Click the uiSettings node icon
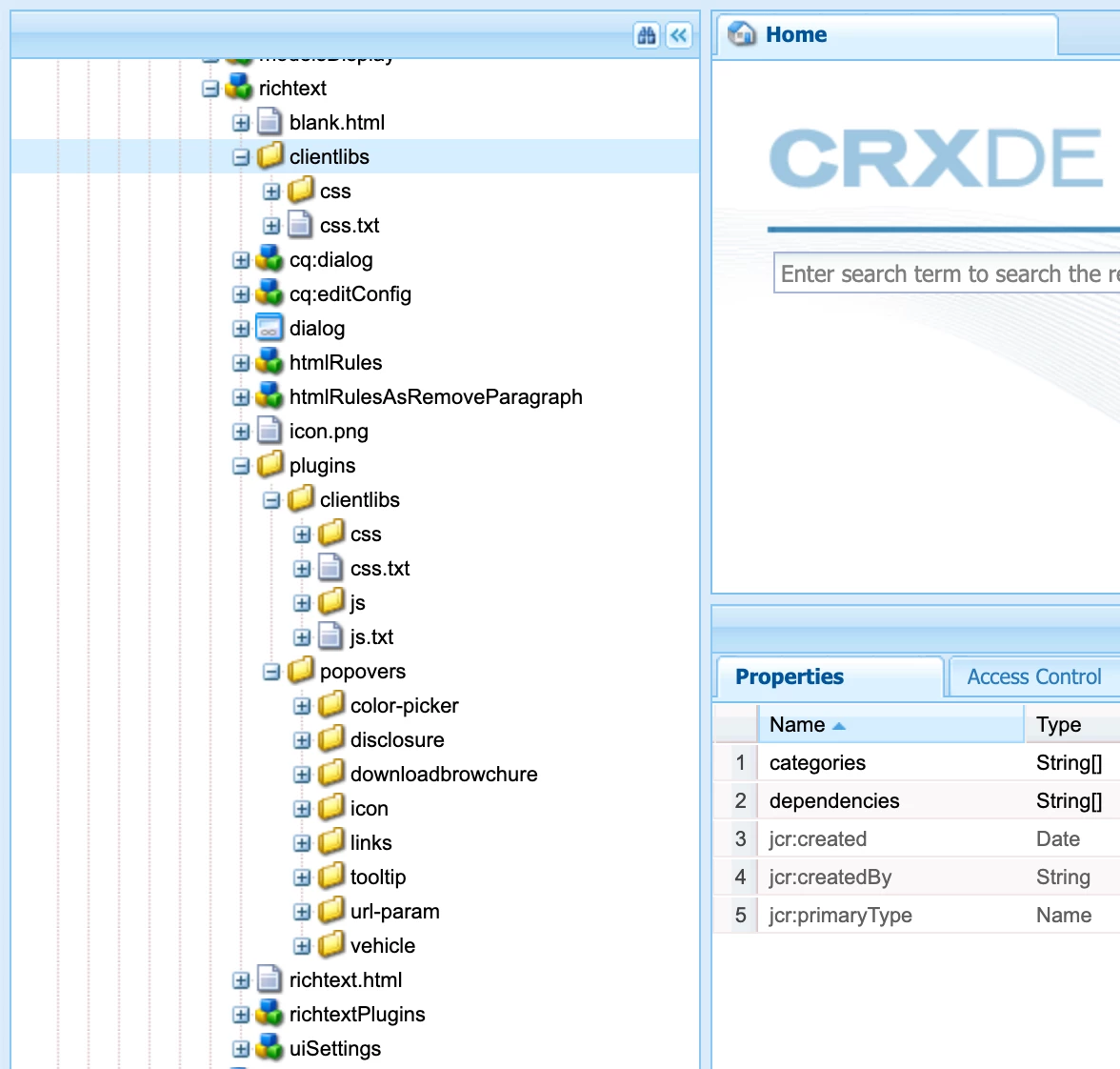Screen dimensions: 1120x1069 (270, 1048)
